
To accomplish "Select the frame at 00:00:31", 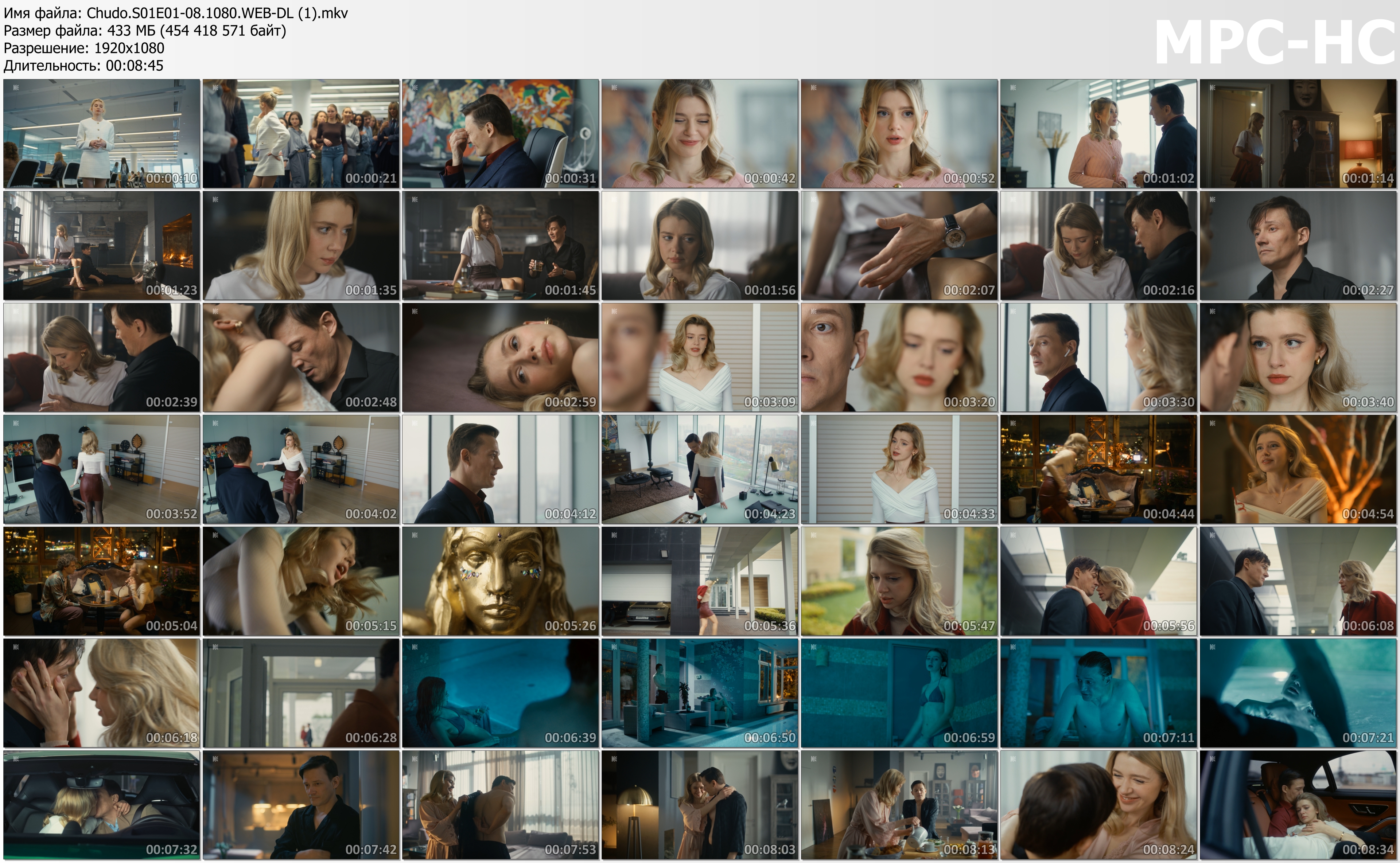I will tap(500, 133).
